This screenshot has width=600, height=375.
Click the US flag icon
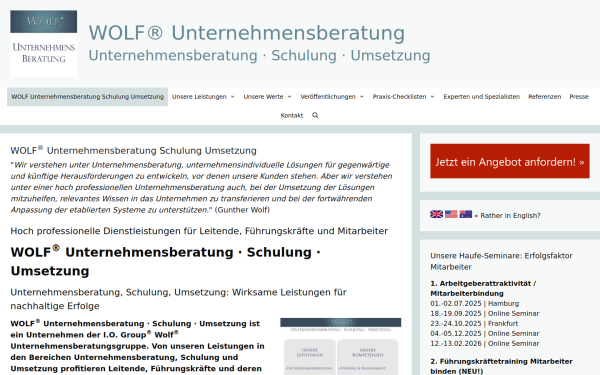click(451, 214)
